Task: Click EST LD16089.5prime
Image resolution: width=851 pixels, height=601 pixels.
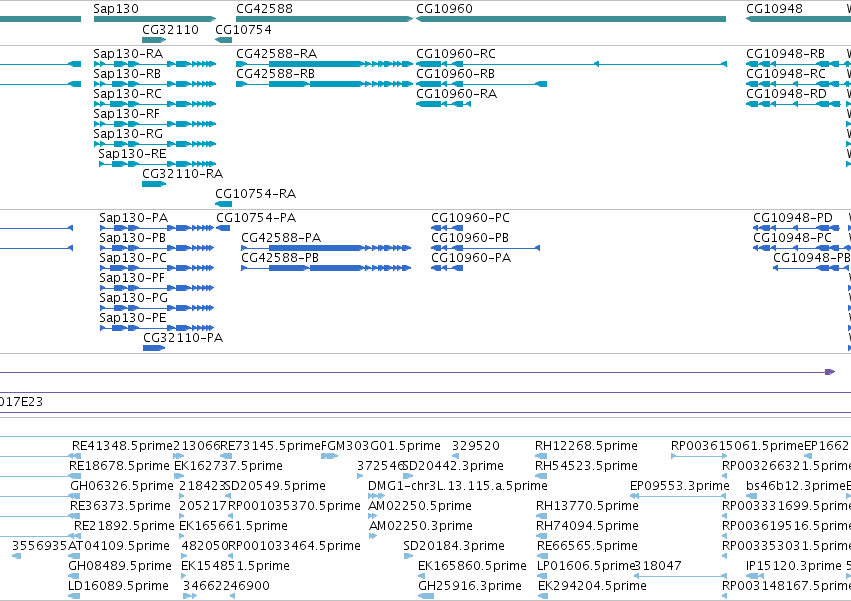Action: [x=118, y=586]
